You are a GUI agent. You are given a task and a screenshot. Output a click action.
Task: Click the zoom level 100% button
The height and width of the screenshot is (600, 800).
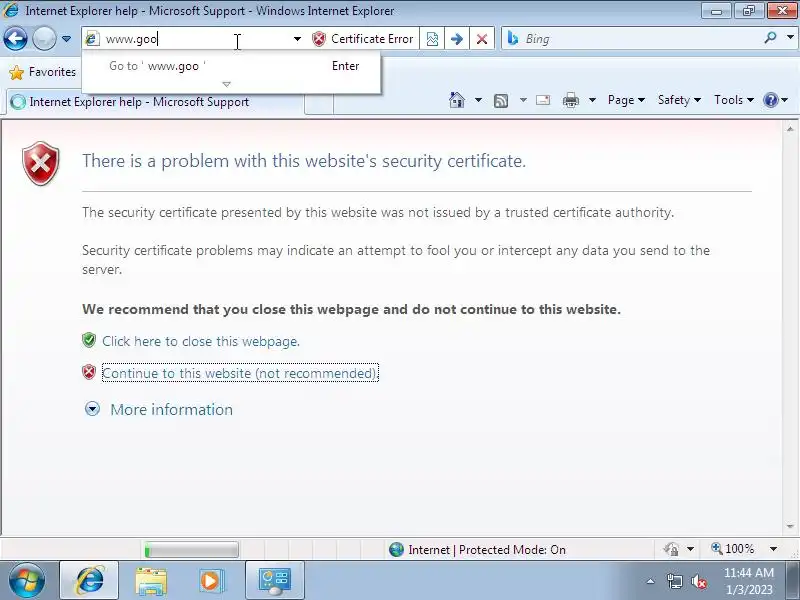tap(733, 549)
